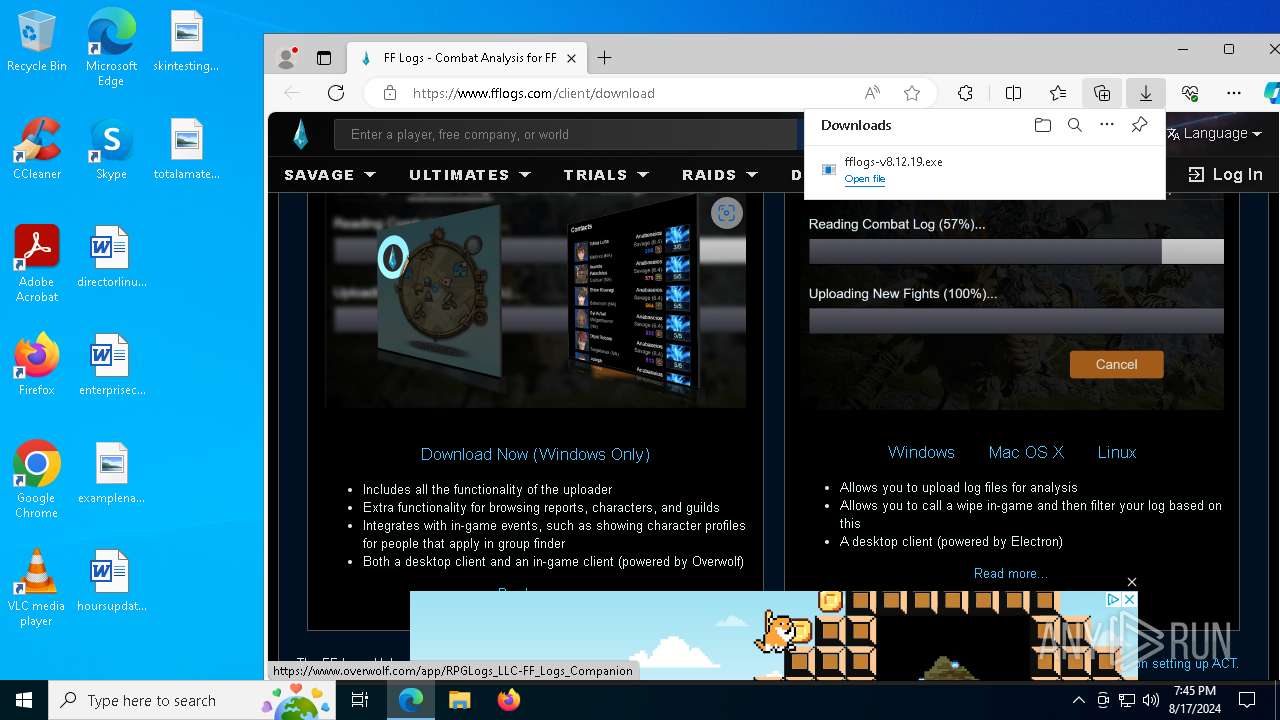Image resolution: width=1280 pixels, height=720 pixels.
Task: Open Edge Extensions puzzle icon
Action: pyautogui.click(x=966, y=93)
